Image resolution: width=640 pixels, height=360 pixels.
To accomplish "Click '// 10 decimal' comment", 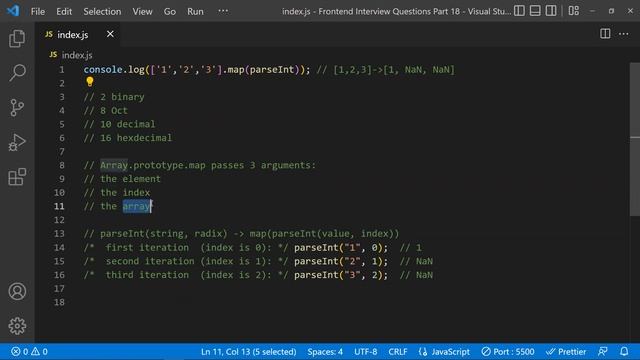I will click(x=119, y=124).
